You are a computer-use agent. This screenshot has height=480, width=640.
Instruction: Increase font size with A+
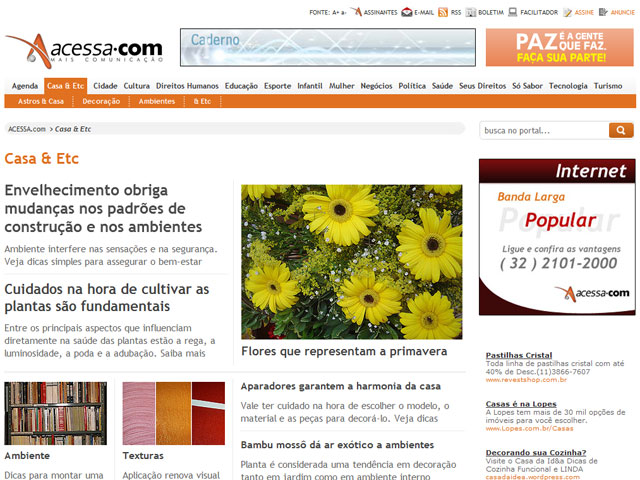tap(339, 13)
